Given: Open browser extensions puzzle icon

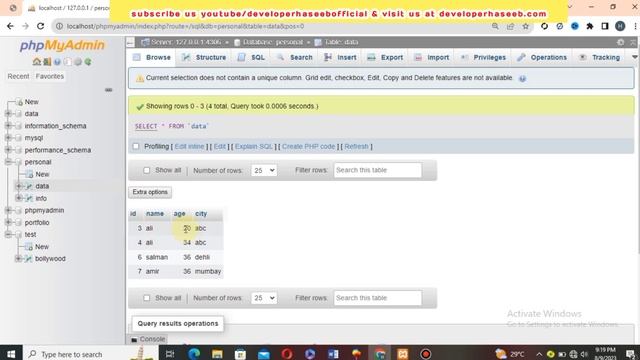Looking at the screenshot, I should 590,26.
